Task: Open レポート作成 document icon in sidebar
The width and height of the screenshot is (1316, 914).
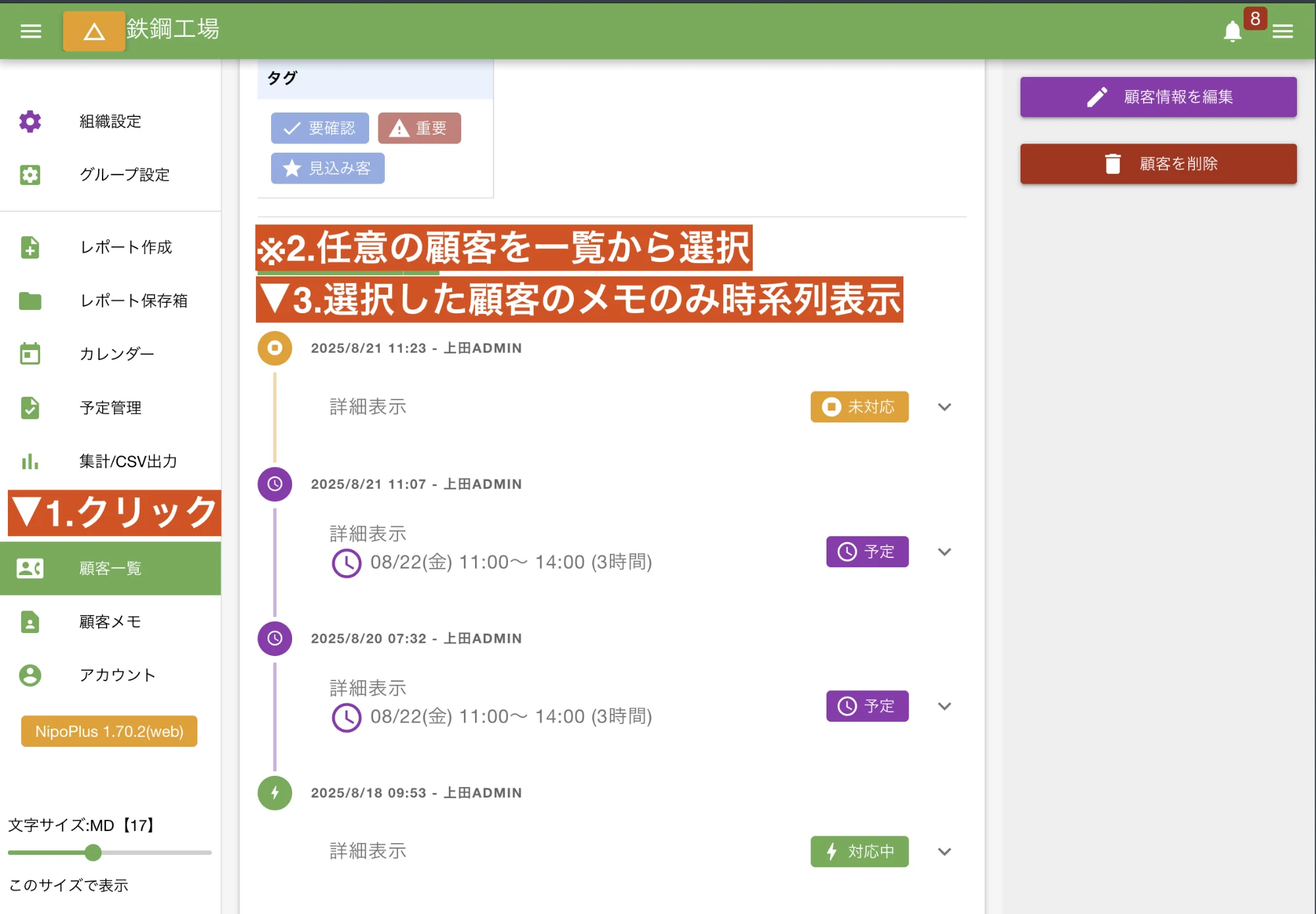Action: click(x=30, y=247)
